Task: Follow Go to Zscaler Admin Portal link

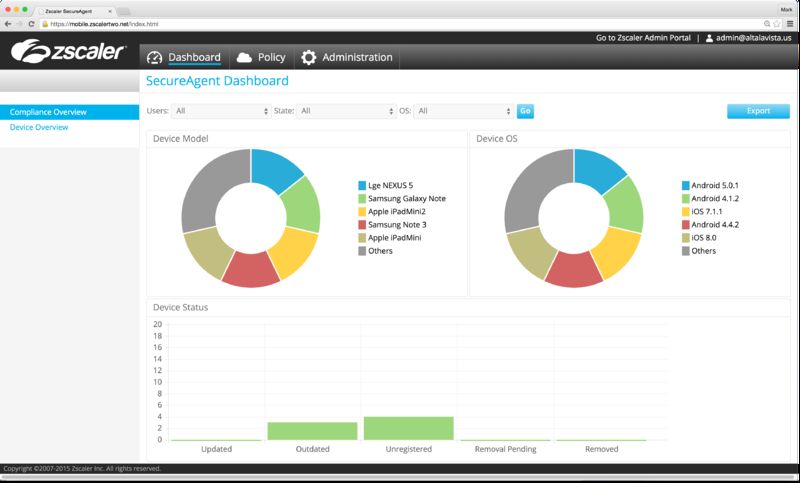Action: tap(643, 38)
